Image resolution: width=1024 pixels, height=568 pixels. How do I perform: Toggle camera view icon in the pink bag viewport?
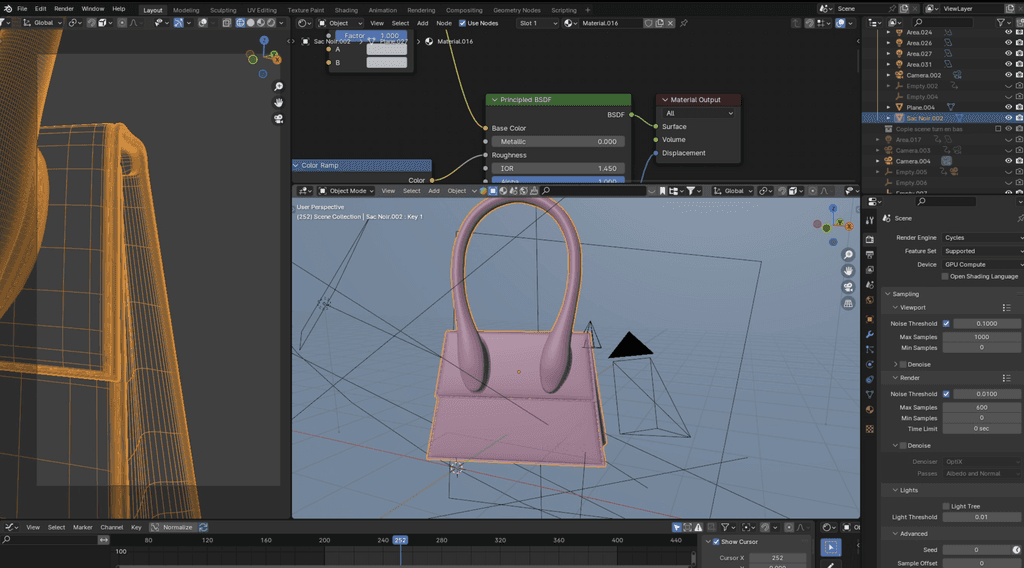848,287
